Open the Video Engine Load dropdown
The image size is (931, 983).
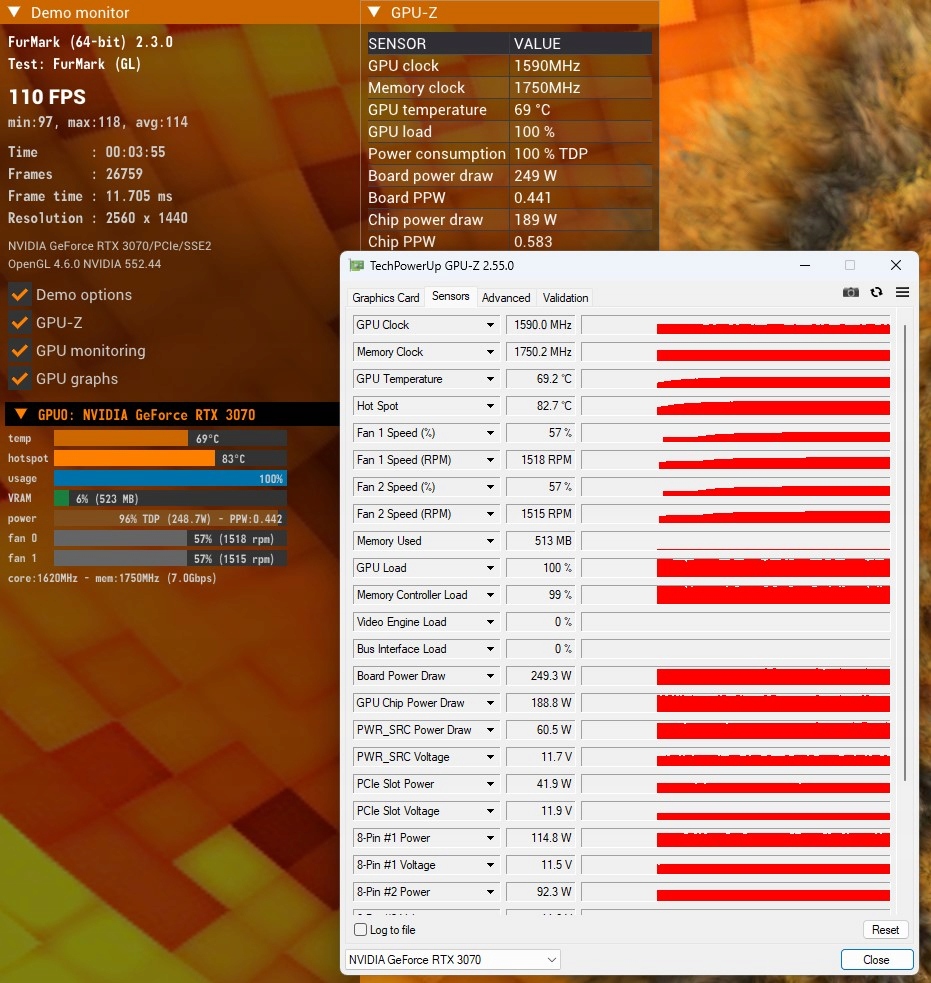(490, 621)
